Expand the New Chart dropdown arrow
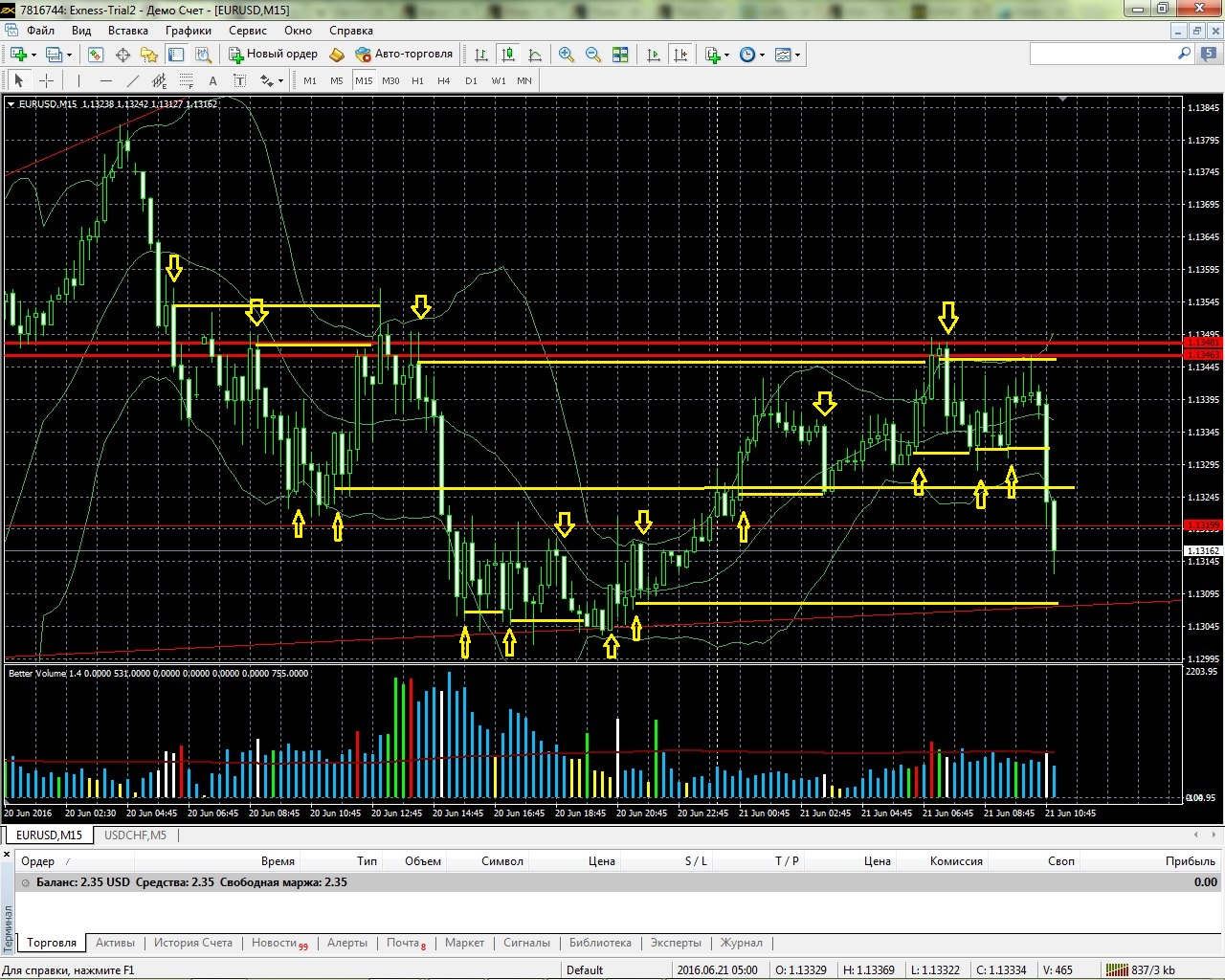 click(x=33, y=55)
